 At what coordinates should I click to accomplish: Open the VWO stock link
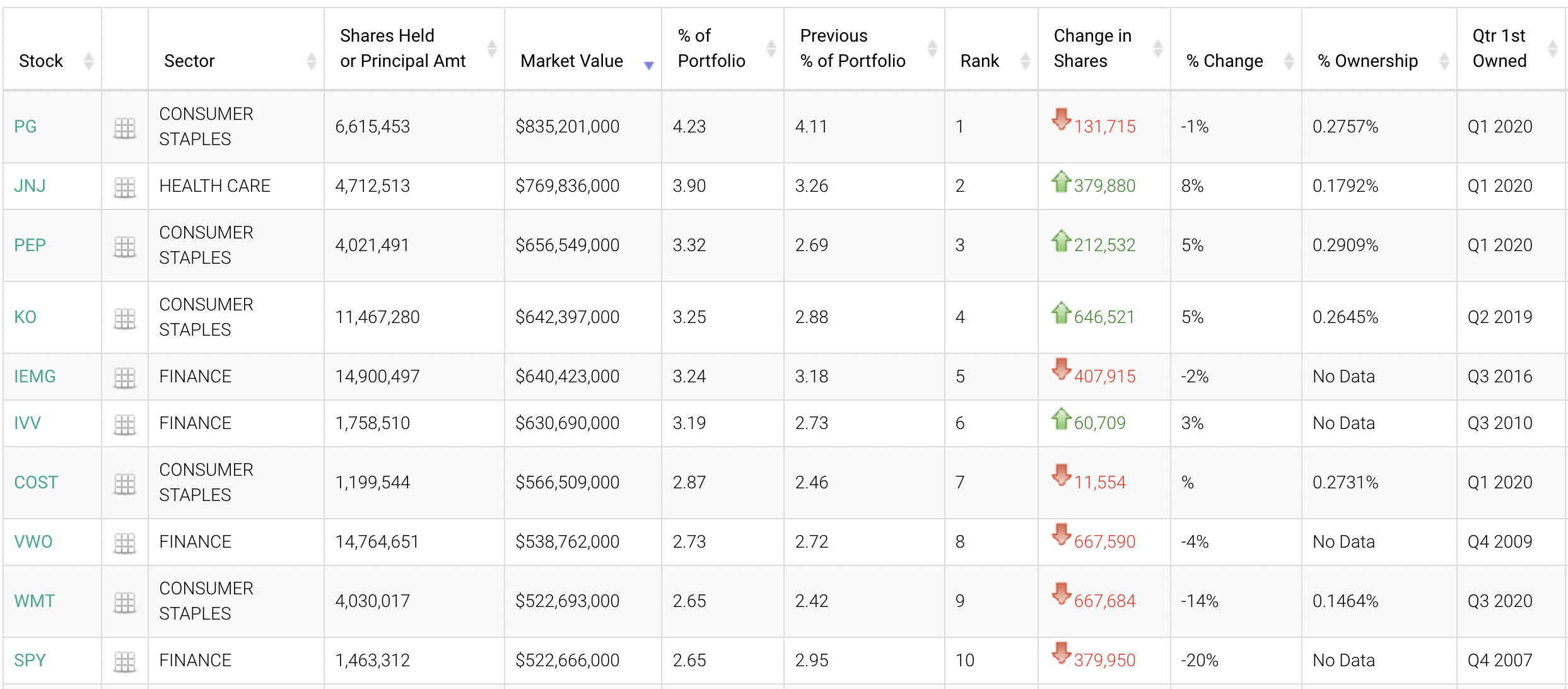pyautogui.click(x=33, y=541)
